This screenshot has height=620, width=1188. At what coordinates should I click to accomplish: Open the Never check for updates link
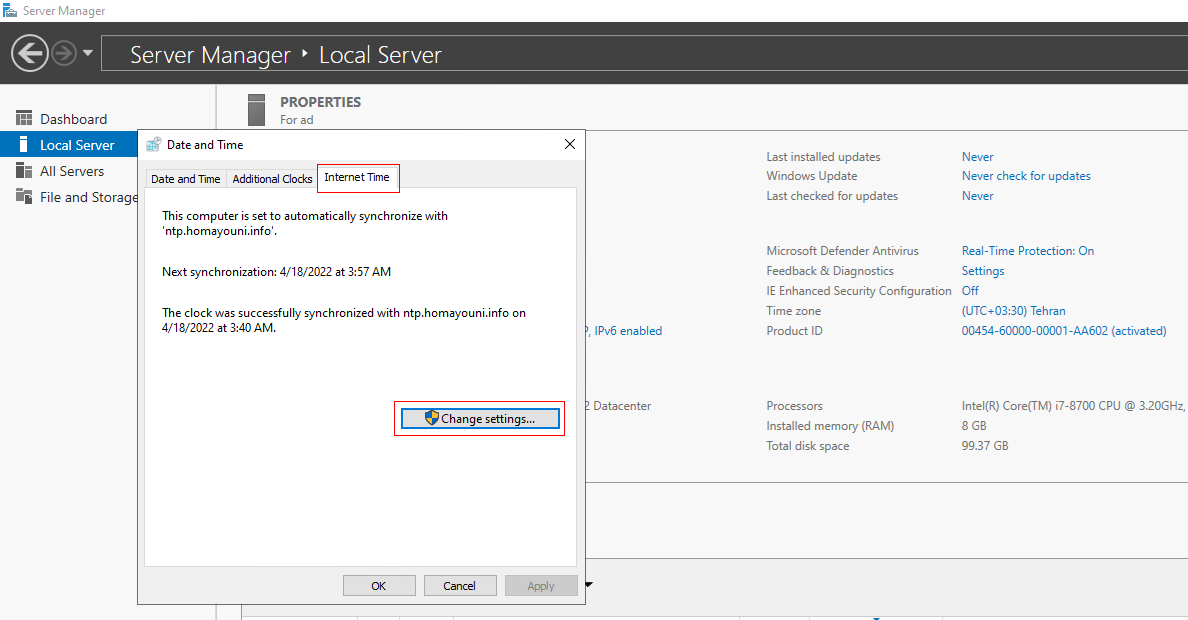coord(1026,176)
